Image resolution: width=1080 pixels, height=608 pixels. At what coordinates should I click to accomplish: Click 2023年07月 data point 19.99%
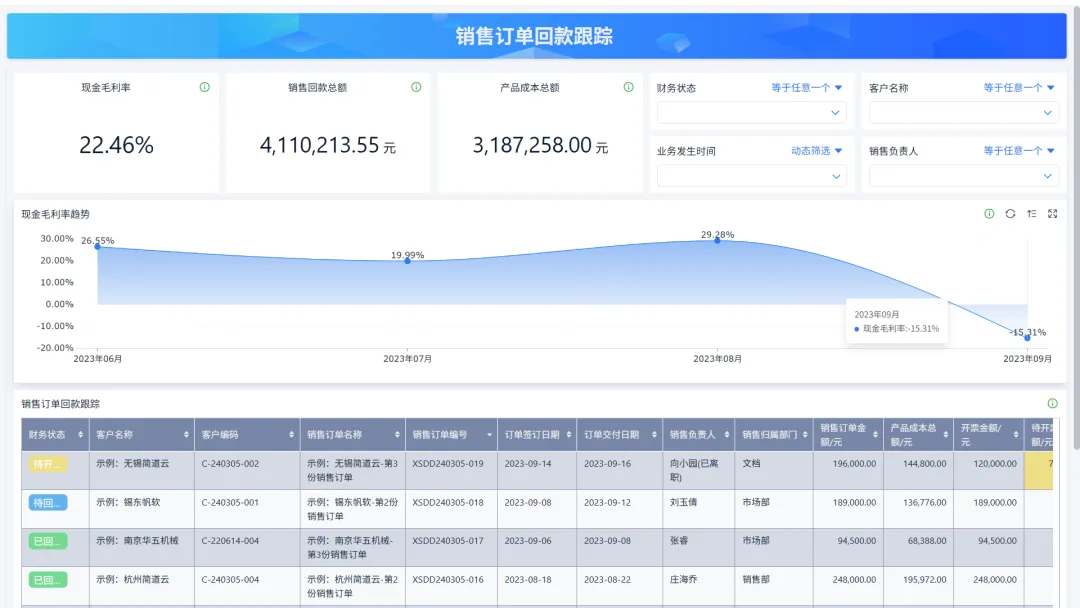click(408, 261)
